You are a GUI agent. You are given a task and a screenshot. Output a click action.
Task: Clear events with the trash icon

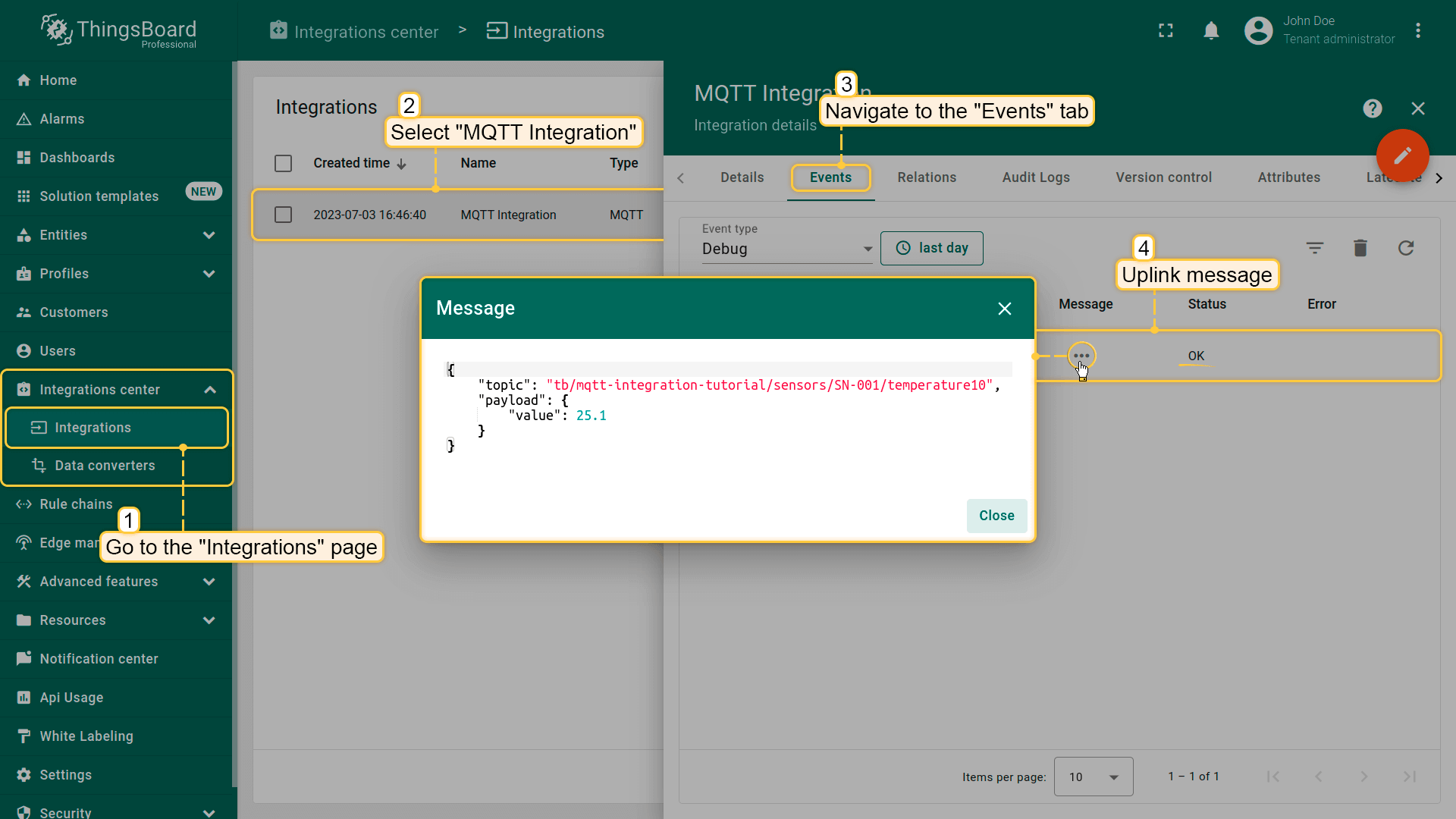[x=1360, y=248]
